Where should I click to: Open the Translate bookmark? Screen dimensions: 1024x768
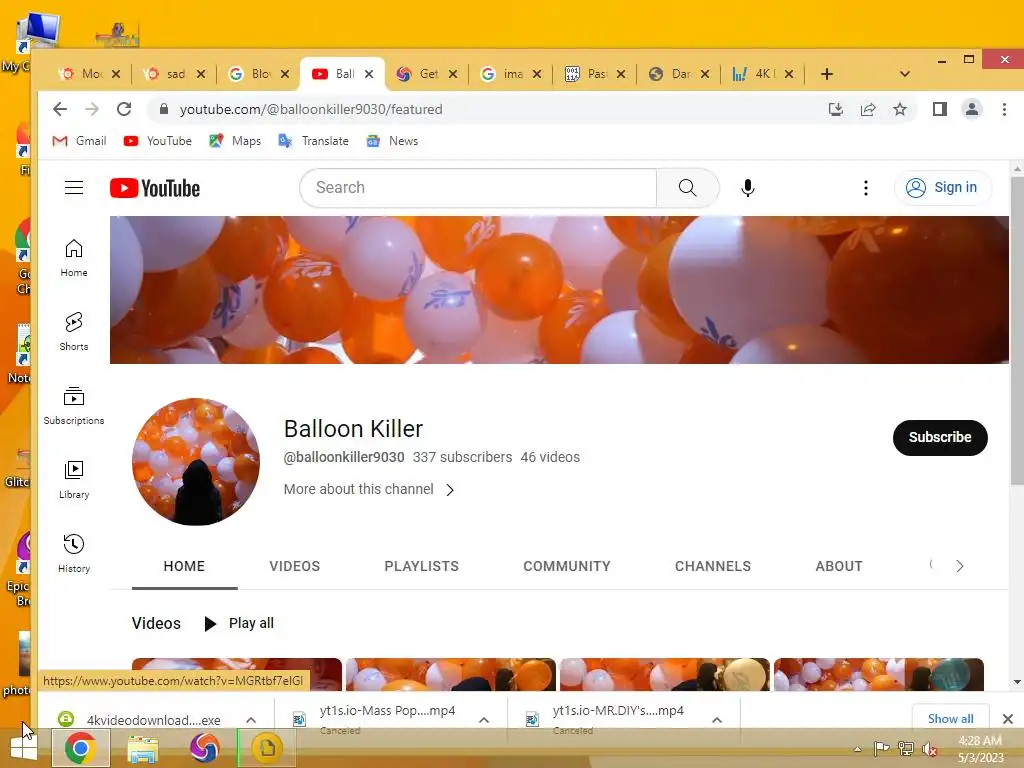point(314,141)
